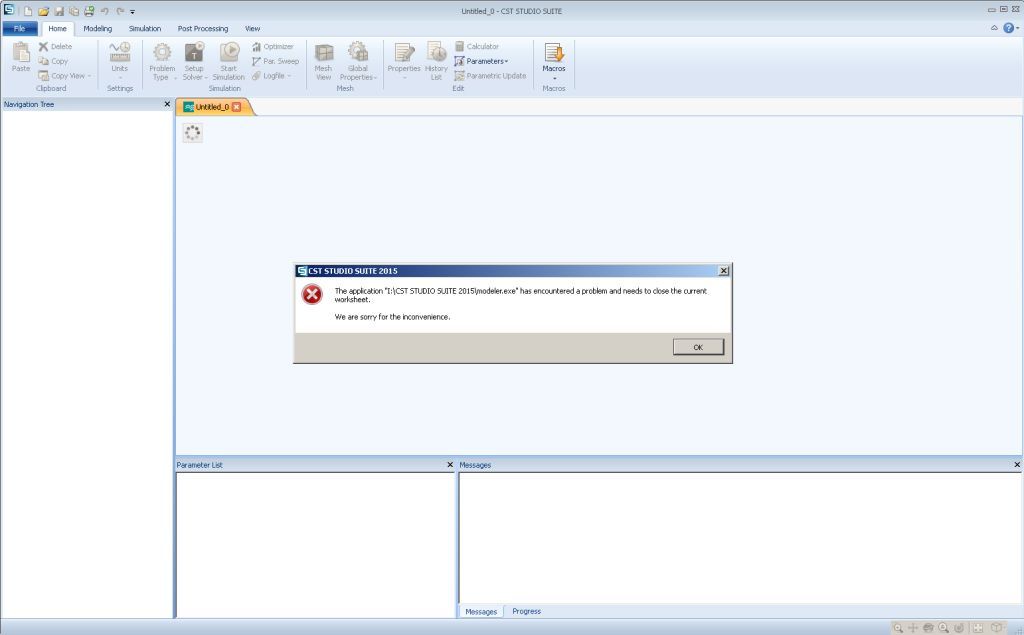Open the Parameters dropdown
The image size is (1024, 635).
click(x=481, y=61)
